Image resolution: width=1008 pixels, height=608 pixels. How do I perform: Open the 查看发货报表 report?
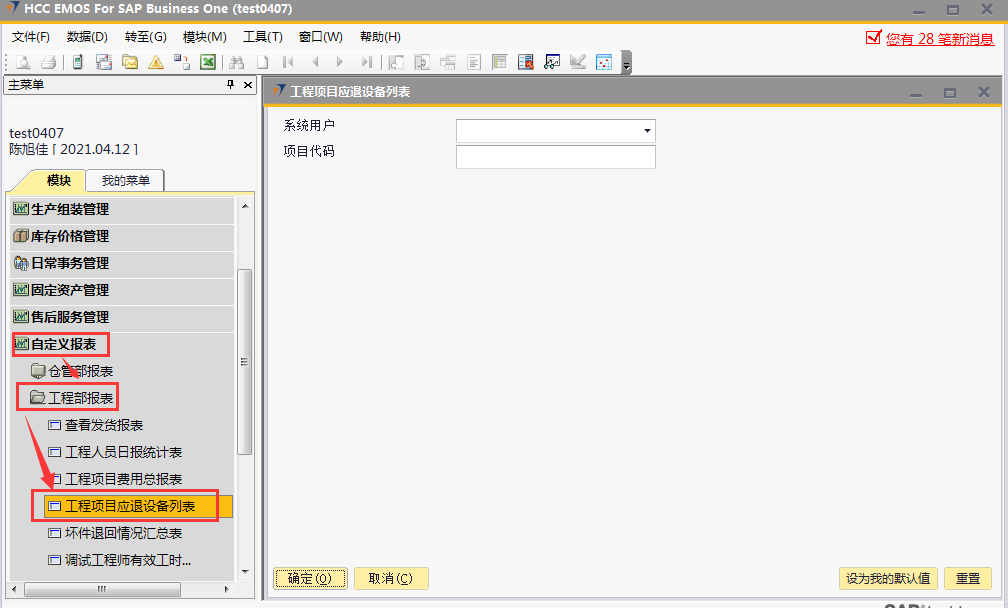pyautogui.click(x=103, y=425)
